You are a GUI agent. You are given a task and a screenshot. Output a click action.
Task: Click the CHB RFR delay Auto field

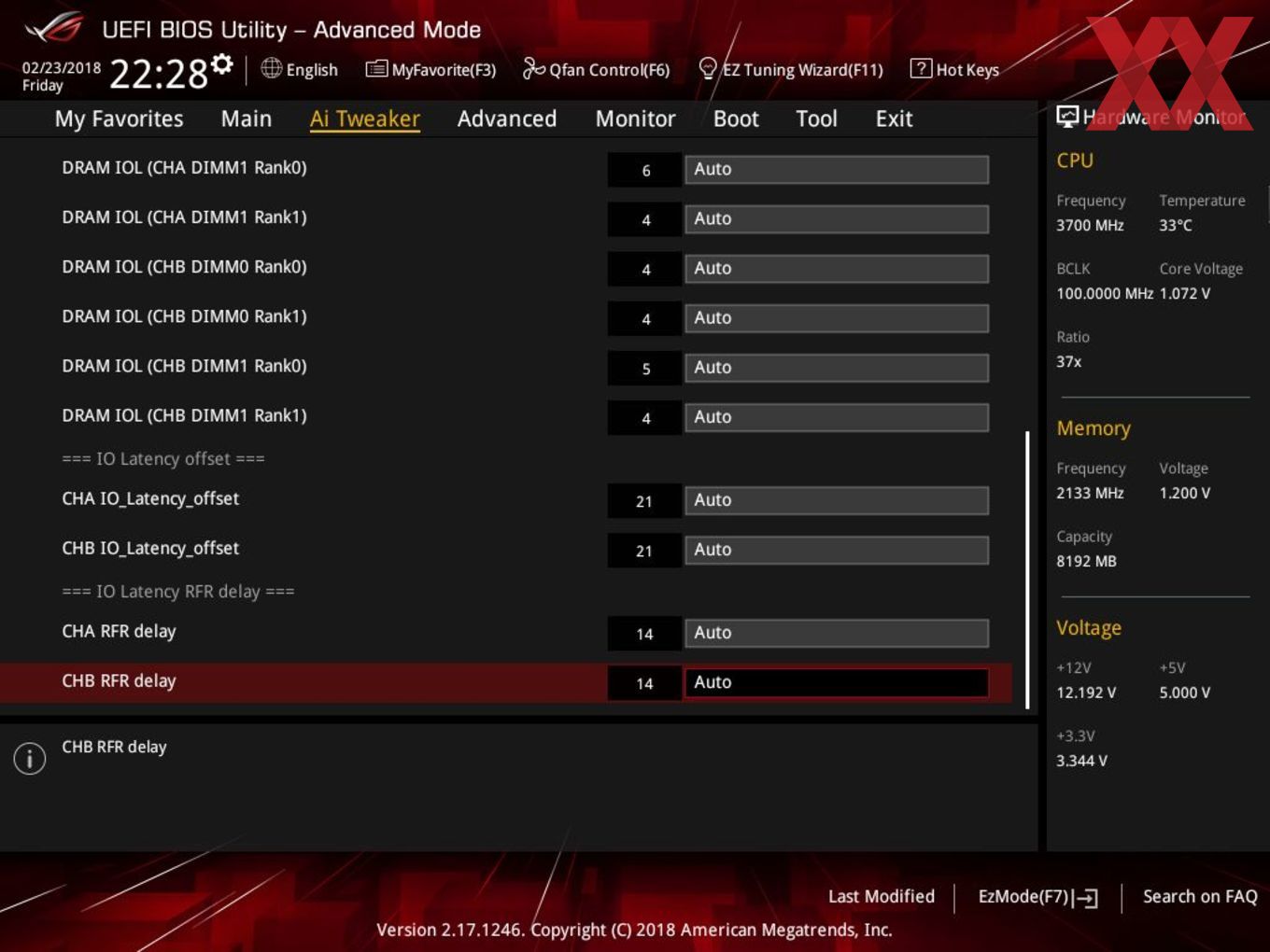click(837, 681)
